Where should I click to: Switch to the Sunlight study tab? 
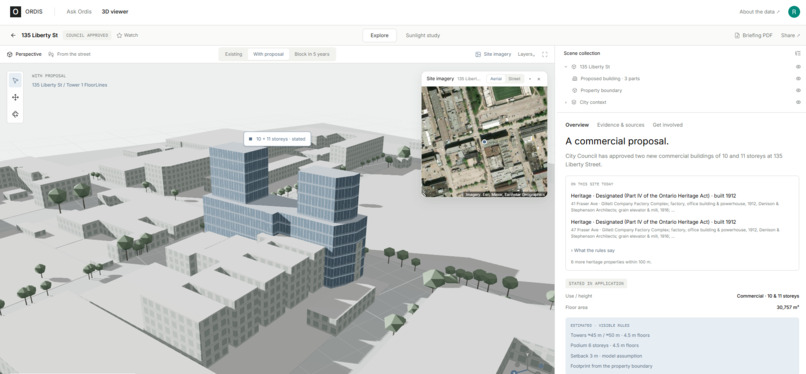(x=423, y=35)
